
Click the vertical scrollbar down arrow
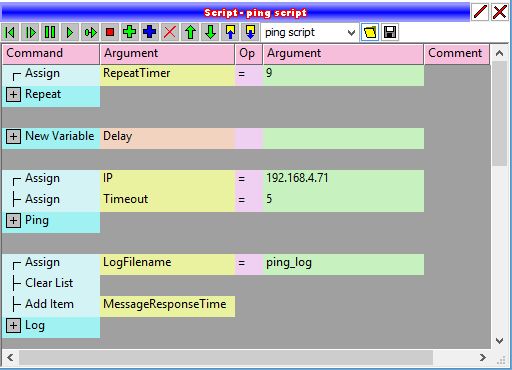(x=499, y=340)
